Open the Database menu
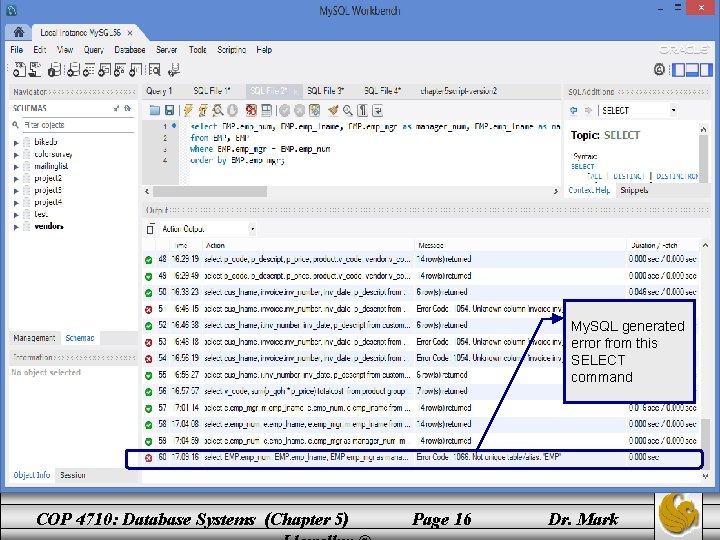 pos(129,50)
